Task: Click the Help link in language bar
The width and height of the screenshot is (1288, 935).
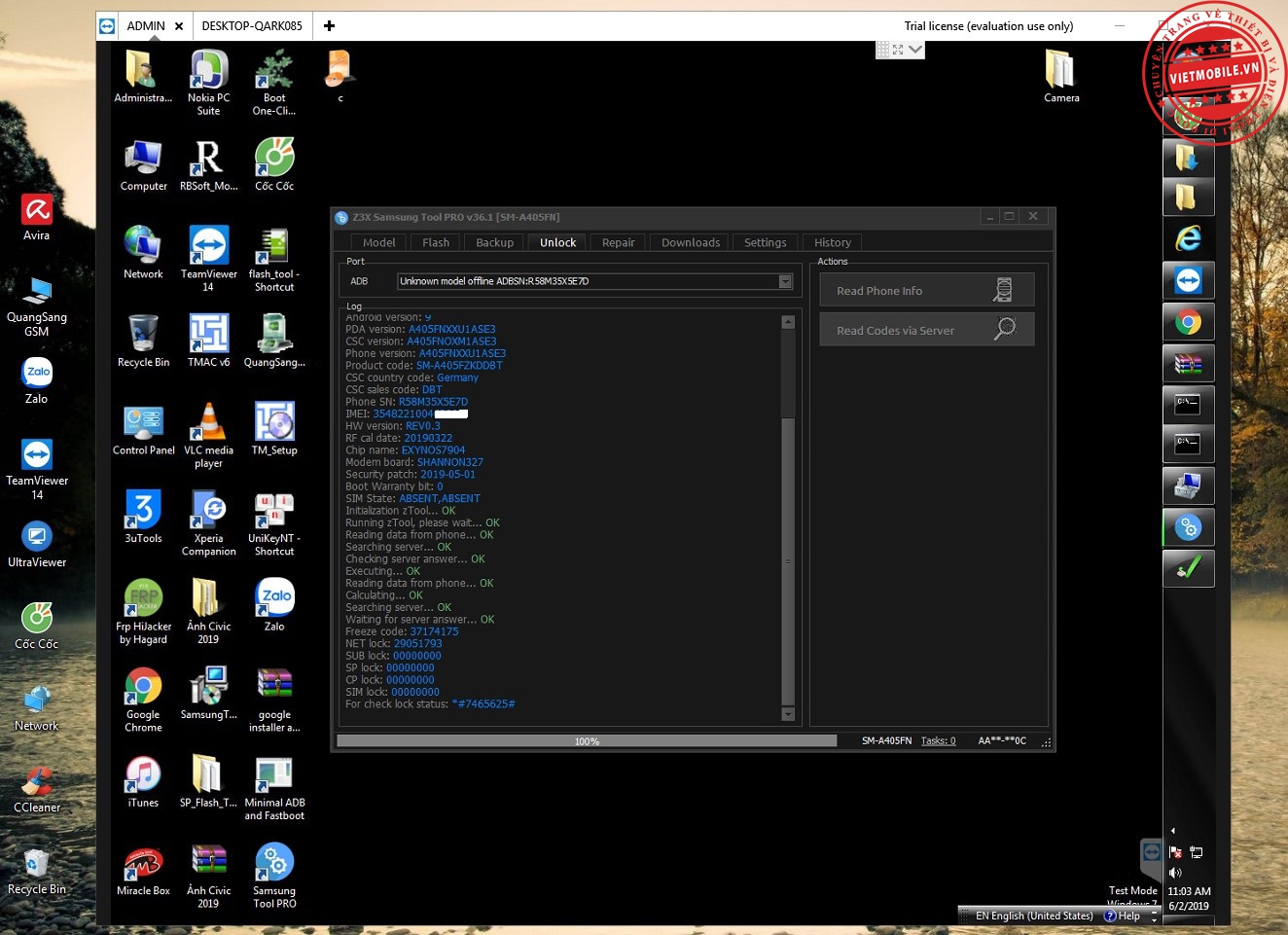Action: click(x=1122, y=916)
